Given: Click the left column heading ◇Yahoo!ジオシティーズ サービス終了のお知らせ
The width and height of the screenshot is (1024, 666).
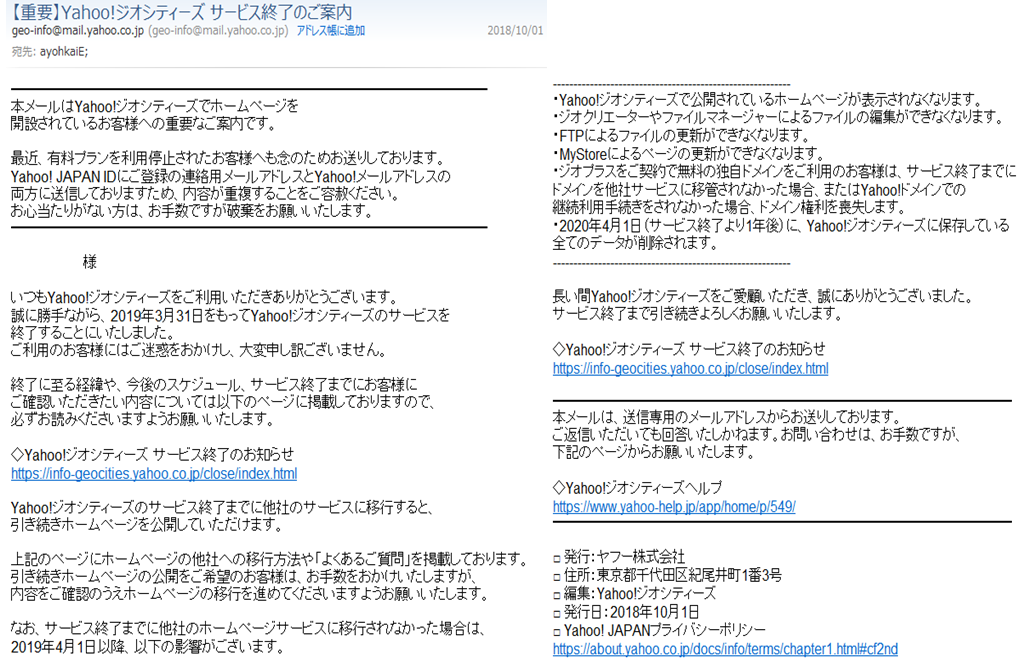Looking at the screenshot, I should [152, 454].
